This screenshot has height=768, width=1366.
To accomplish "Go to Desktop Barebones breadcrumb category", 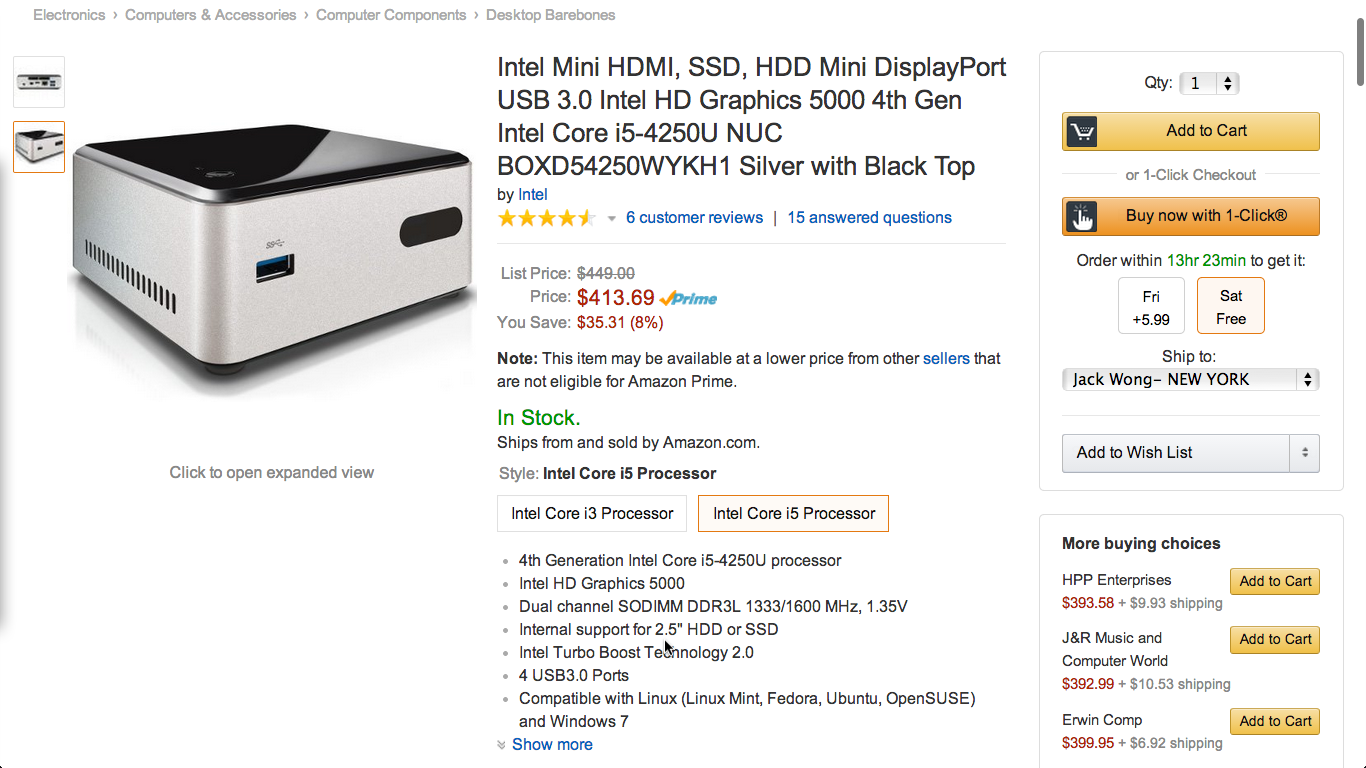I will (551, 15).
